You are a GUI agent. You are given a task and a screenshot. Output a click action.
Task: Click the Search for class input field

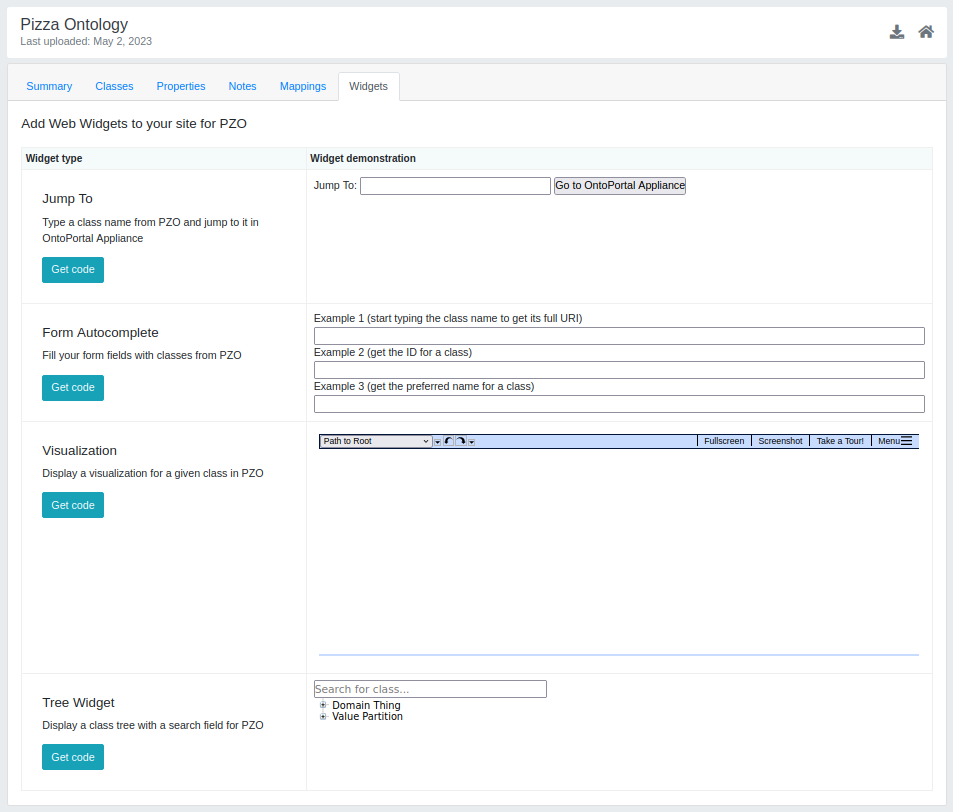click(430, 688)
